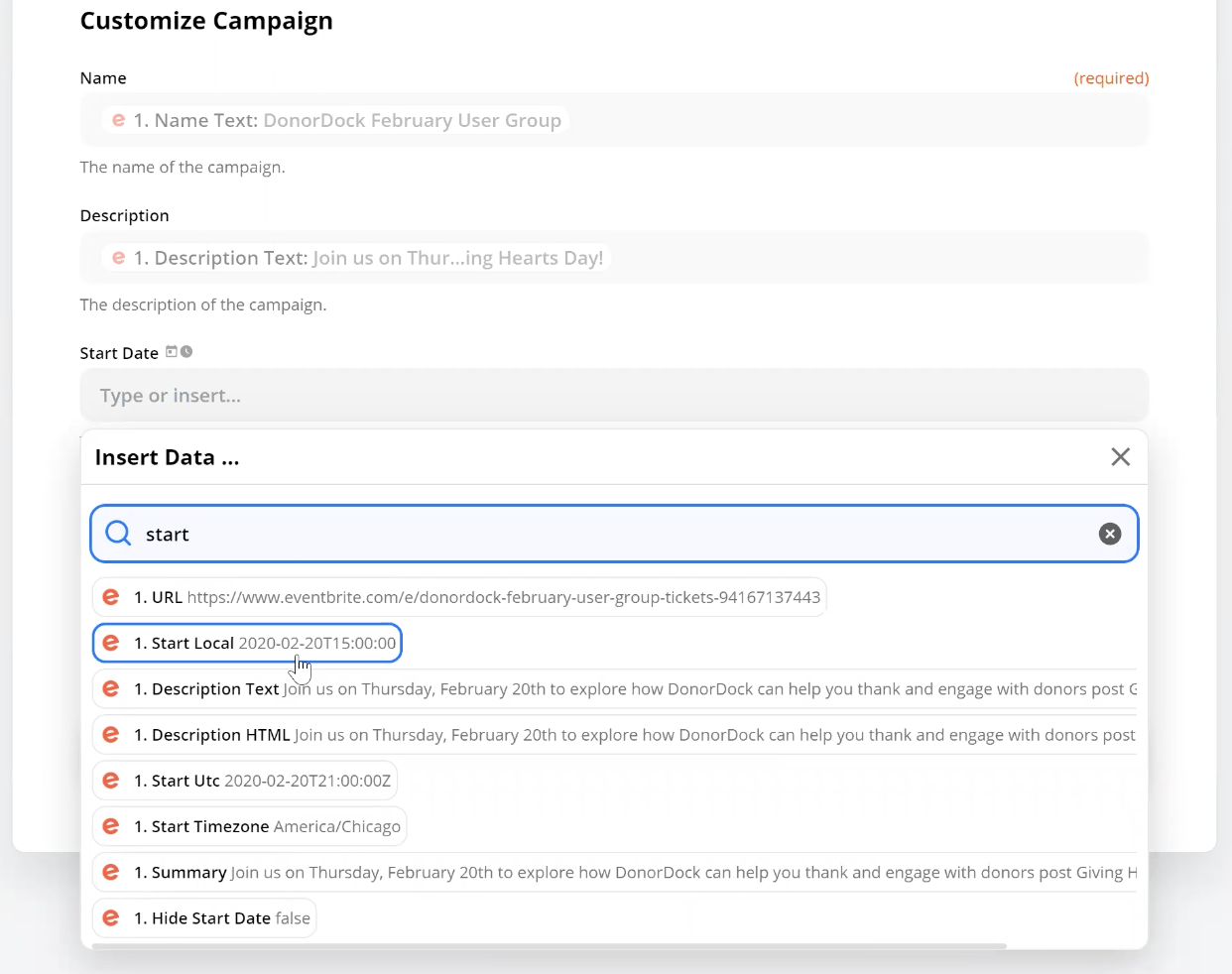Viewport: 1232px width, 974px height.
Task: Click 'The description of the campaign.' help text
Action: 203,304
